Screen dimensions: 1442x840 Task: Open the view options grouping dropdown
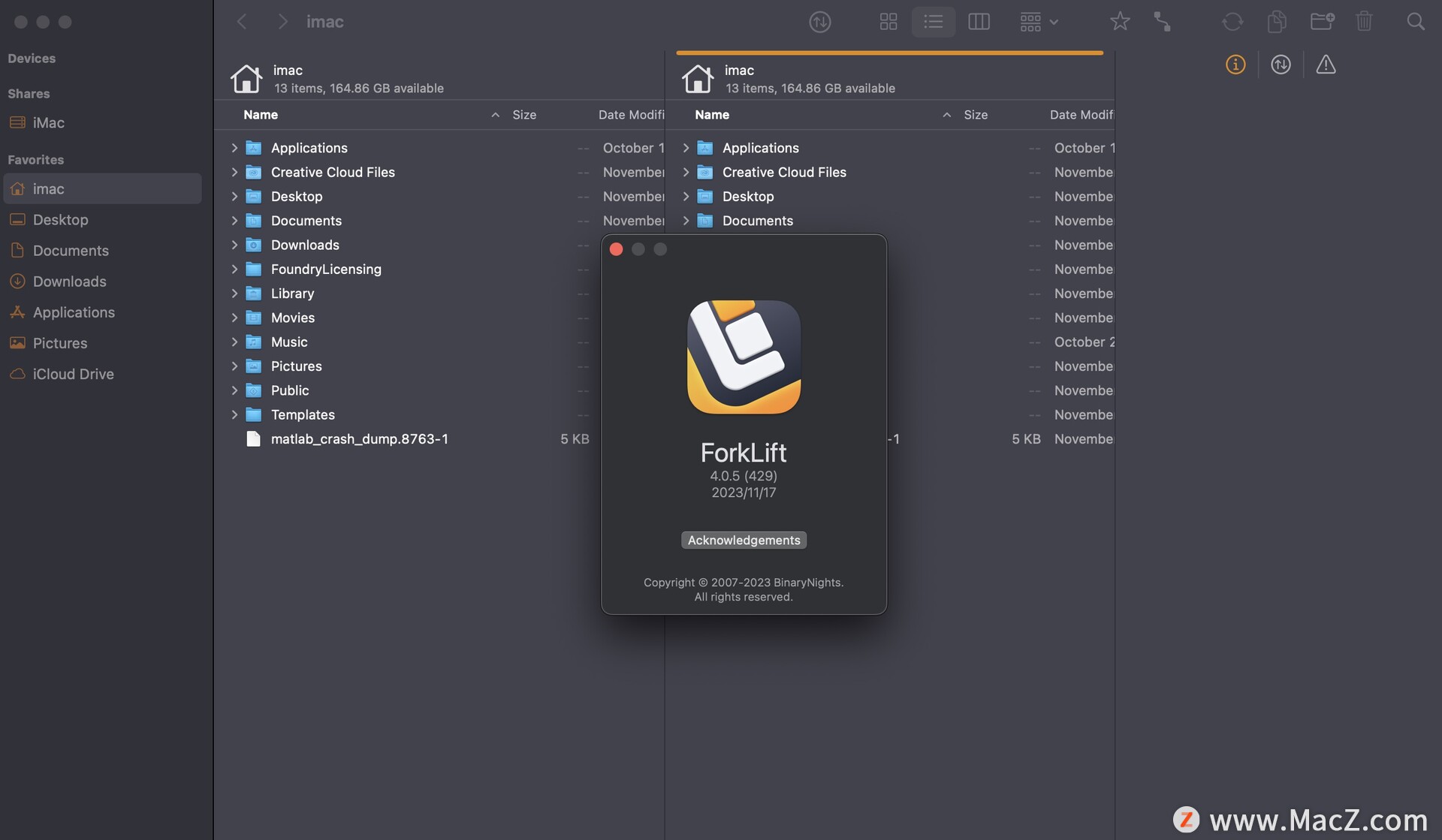point(1039,22)
